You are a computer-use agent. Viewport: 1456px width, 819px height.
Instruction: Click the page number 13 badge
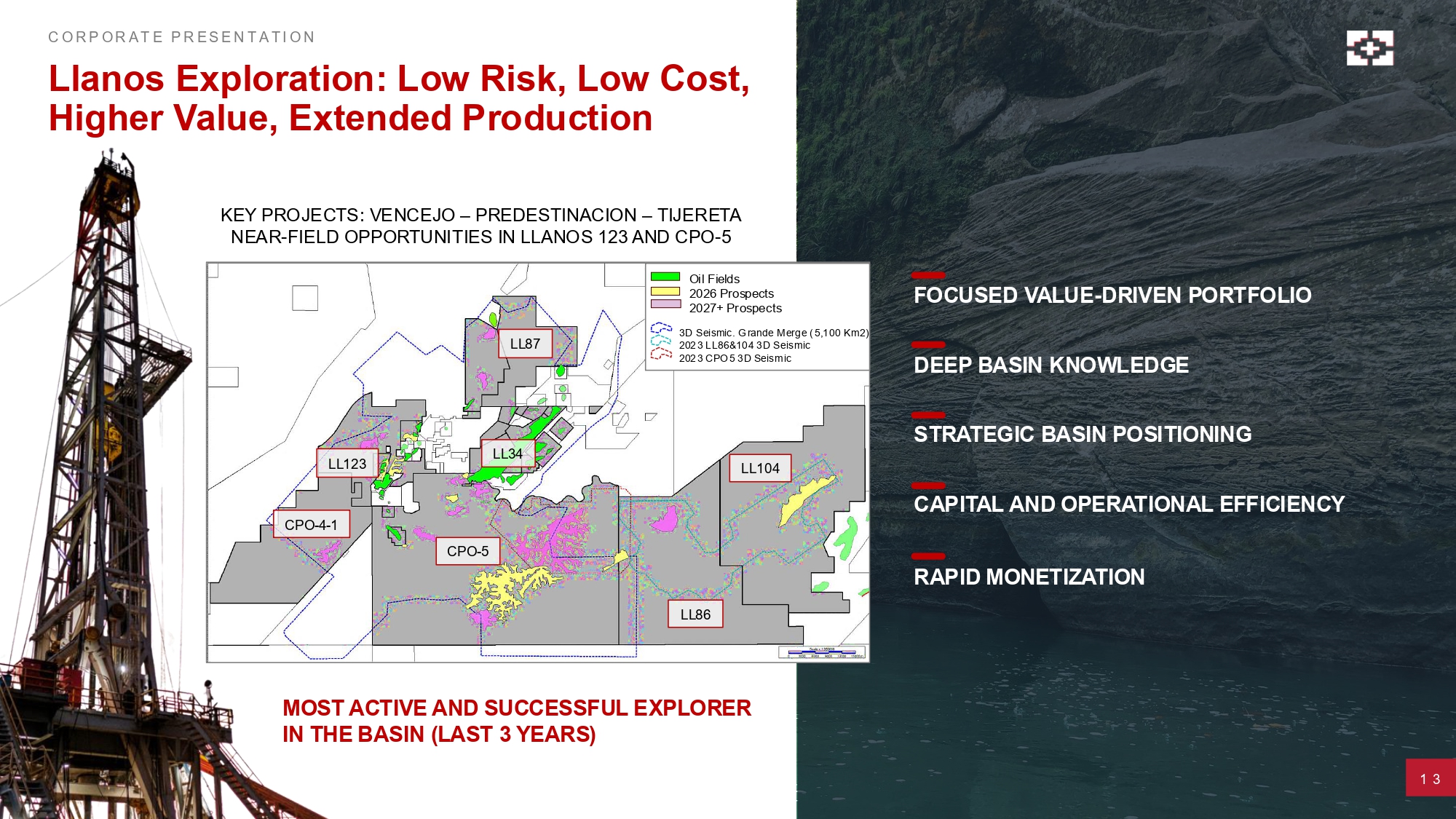coord(1430,778)
